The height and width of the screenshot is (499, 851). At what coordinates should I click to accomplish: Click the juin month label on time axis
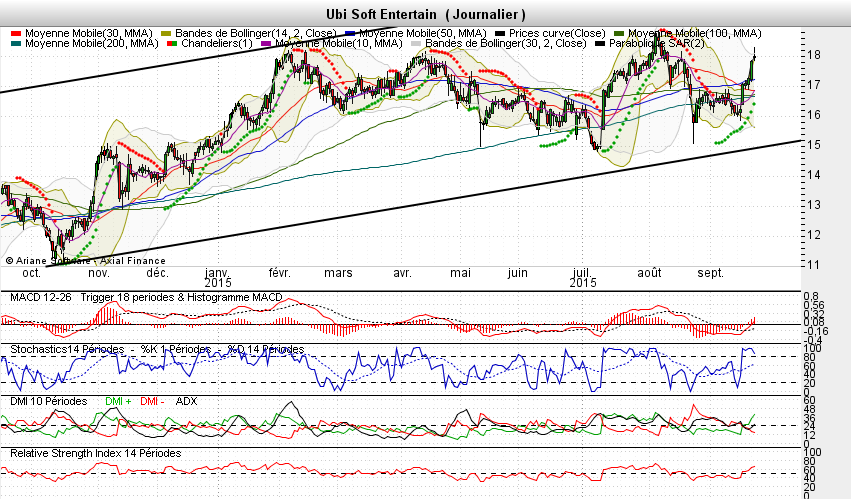(x=517, y=273)
